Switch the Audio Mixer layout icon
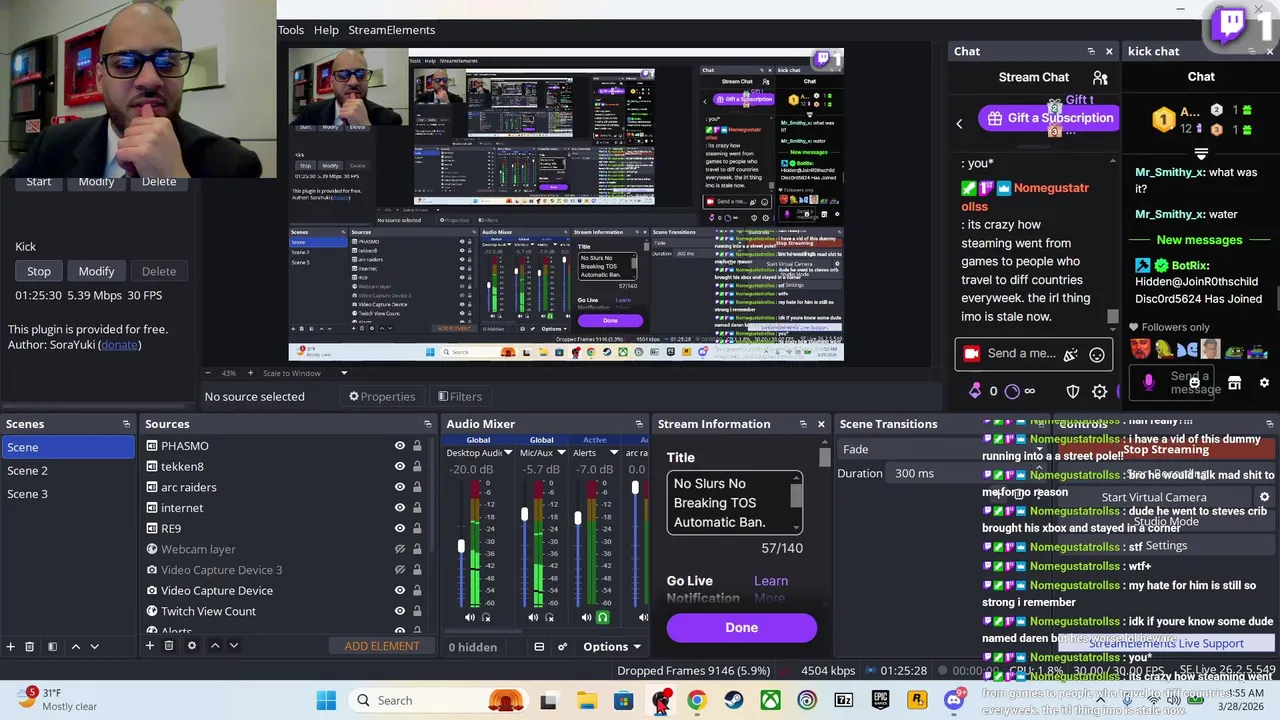The image size is (1280, 720). pyautogui.click(x=539, y=647)
